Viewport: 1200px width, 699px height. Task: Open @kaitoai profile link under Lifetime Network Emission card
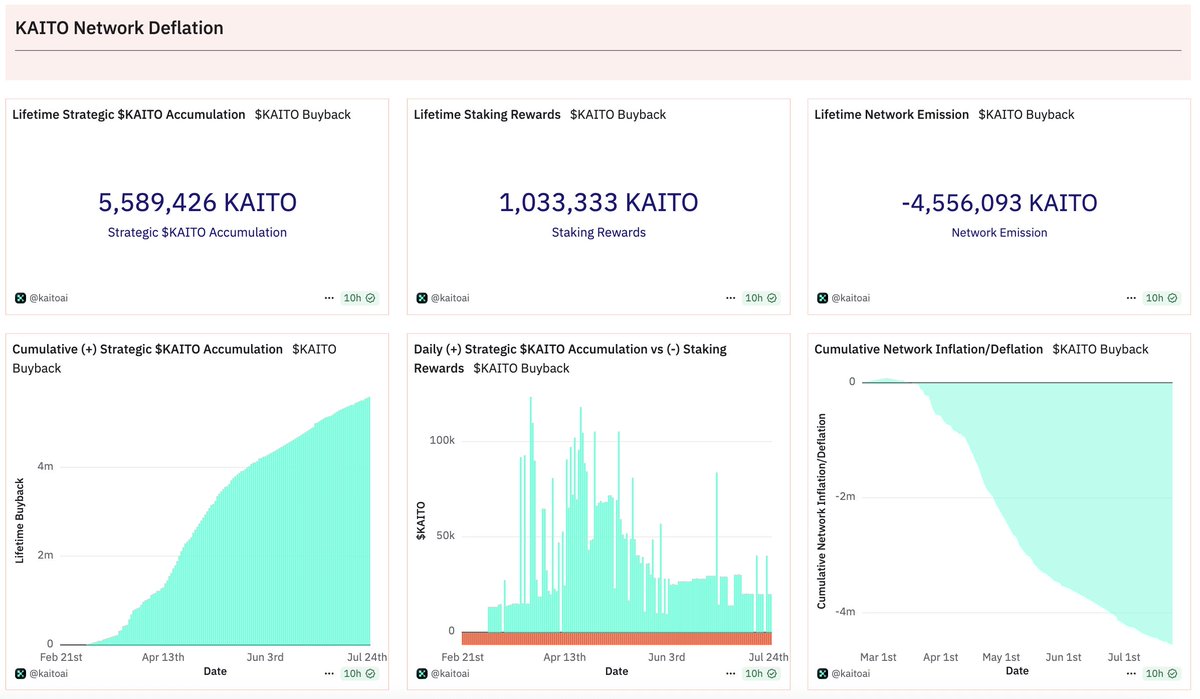851,298
